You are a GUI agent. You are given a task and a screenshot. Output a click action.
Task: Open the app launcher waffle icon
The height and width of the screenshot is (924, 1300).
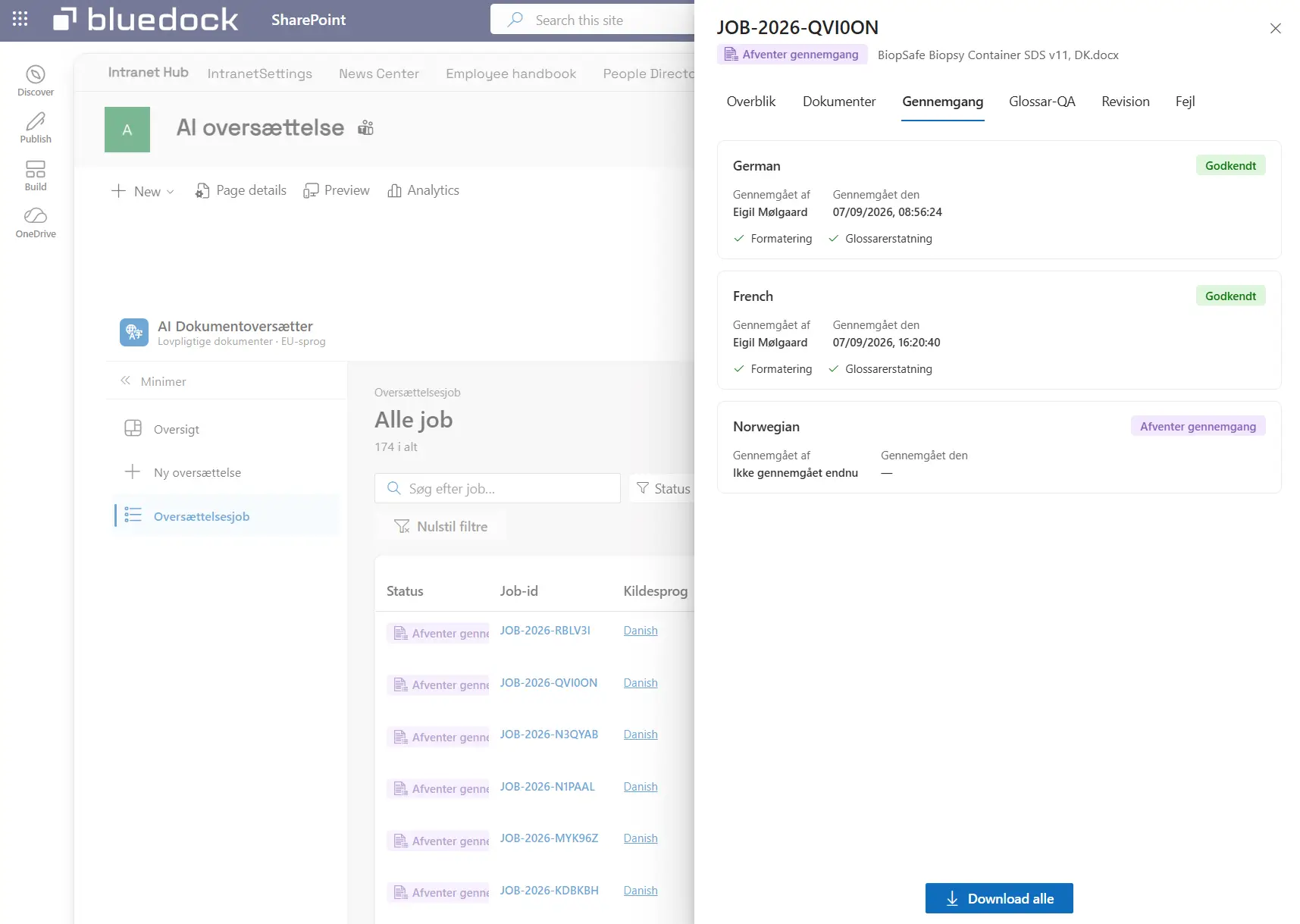click(20, 20)
